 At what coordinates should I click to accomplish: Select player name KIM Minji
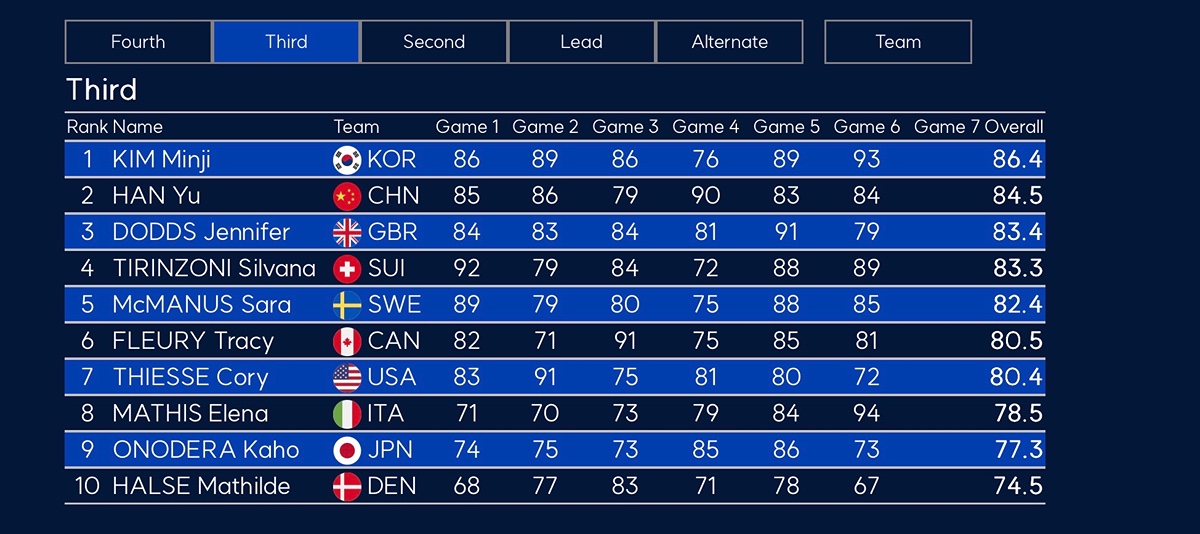coord(161,159)
